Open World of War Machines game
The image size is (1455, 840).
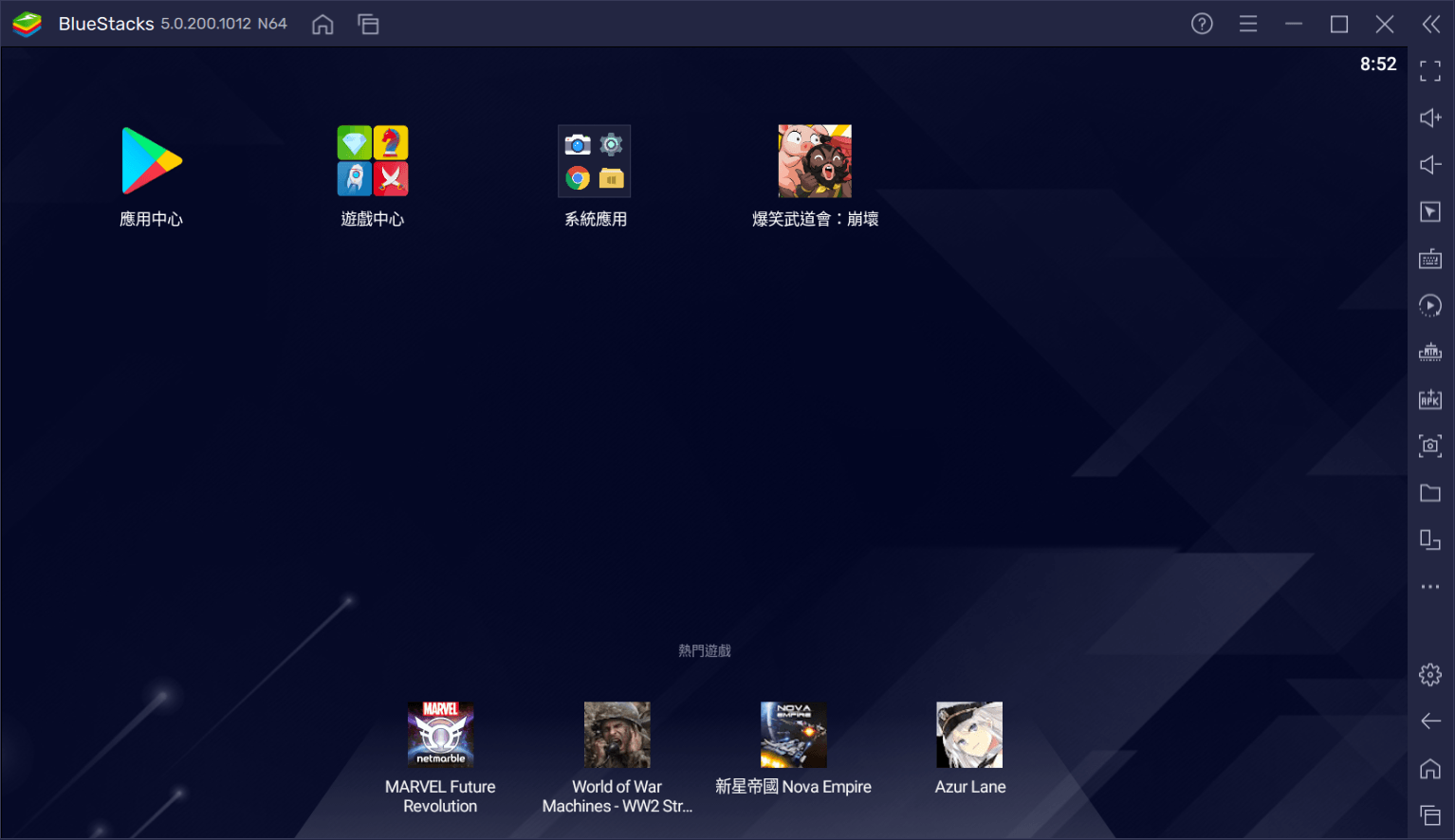(x=617, y=735)
